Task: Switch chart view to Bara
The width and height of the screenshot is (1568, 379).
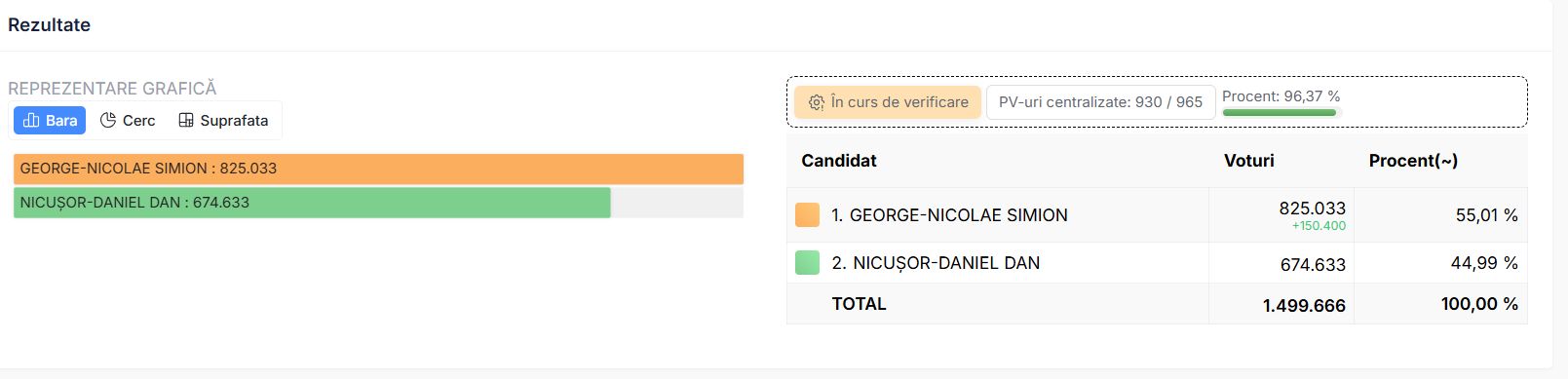Action: 50,121
